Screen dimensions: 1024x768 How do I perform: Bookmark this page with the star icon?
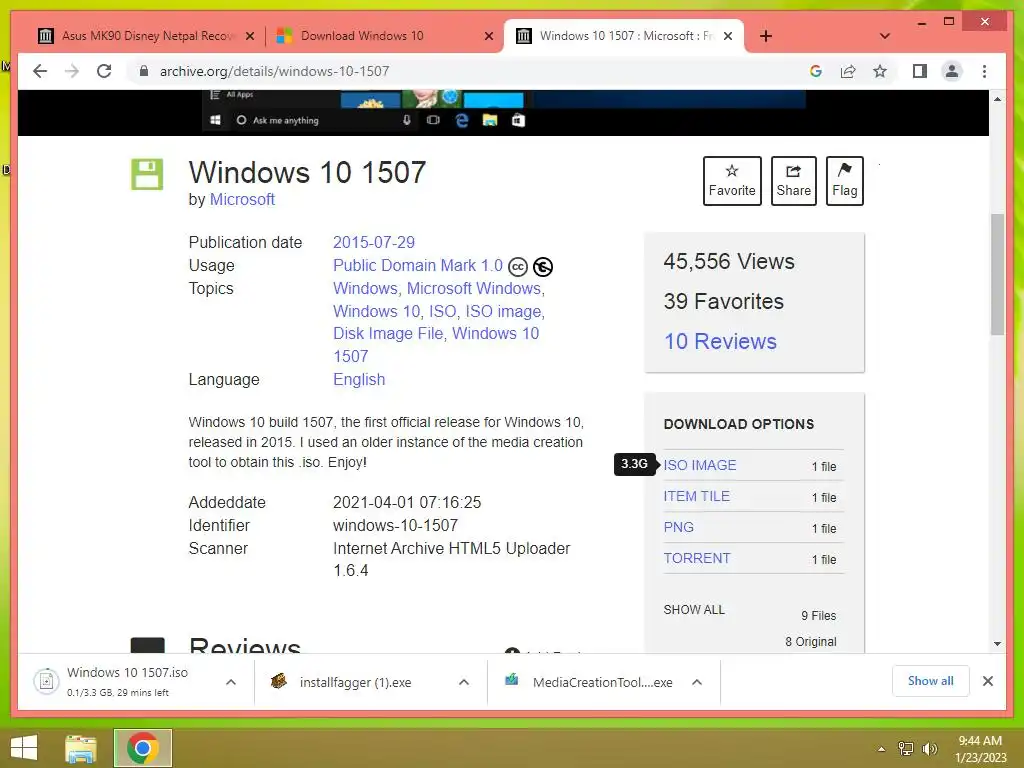(x=880, y=71)
